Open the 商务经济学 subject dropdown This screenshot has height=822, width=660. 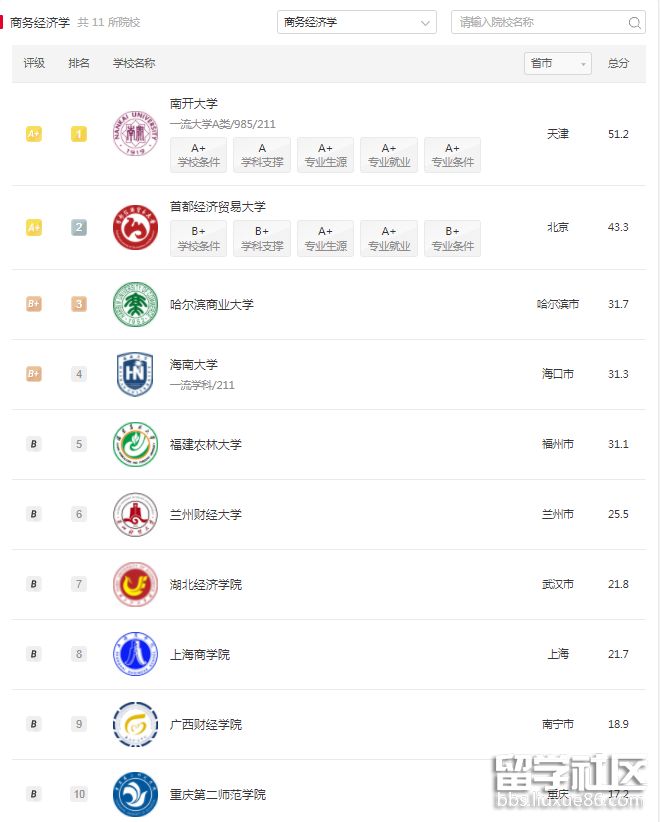356,21
